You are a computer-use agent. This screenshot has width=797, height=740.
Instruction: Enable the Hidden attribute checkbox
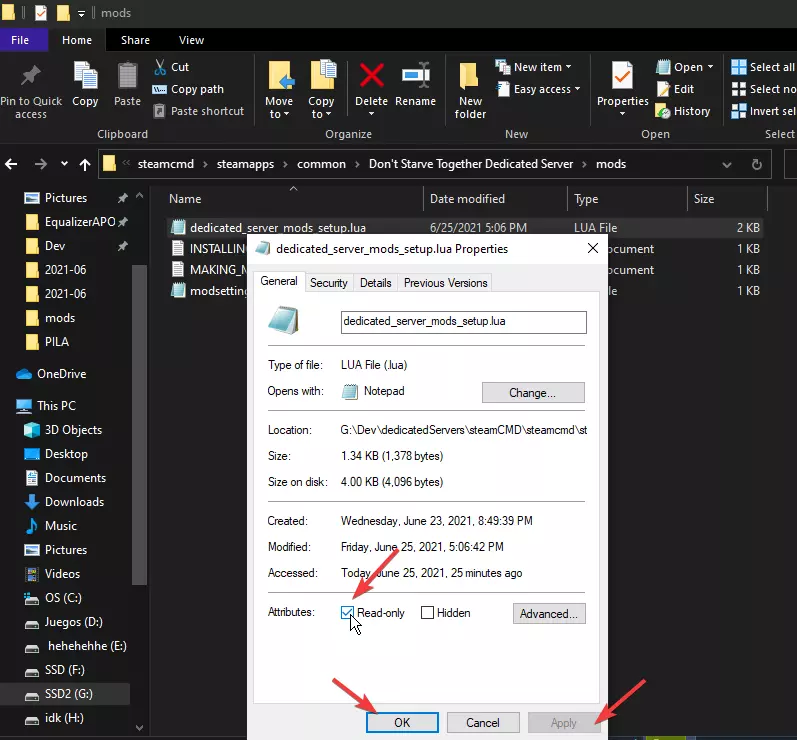click(427, 613)
